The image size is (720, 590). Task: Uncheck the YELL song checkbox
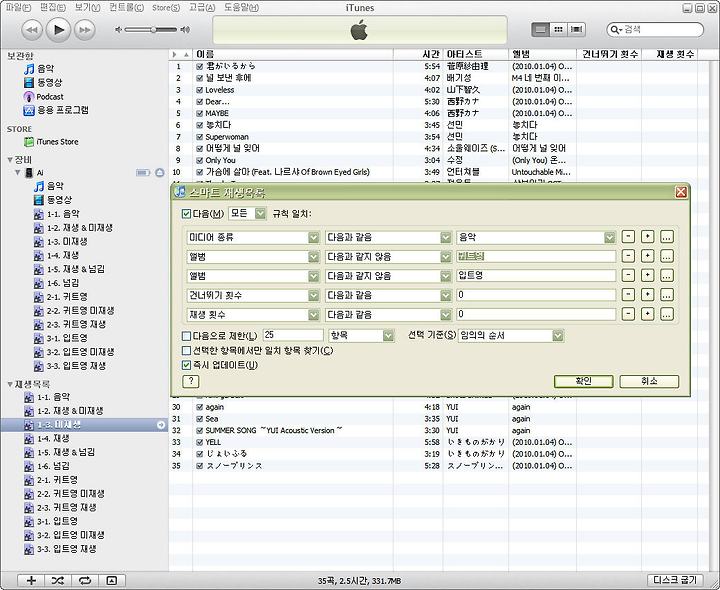tap(199, 442)
